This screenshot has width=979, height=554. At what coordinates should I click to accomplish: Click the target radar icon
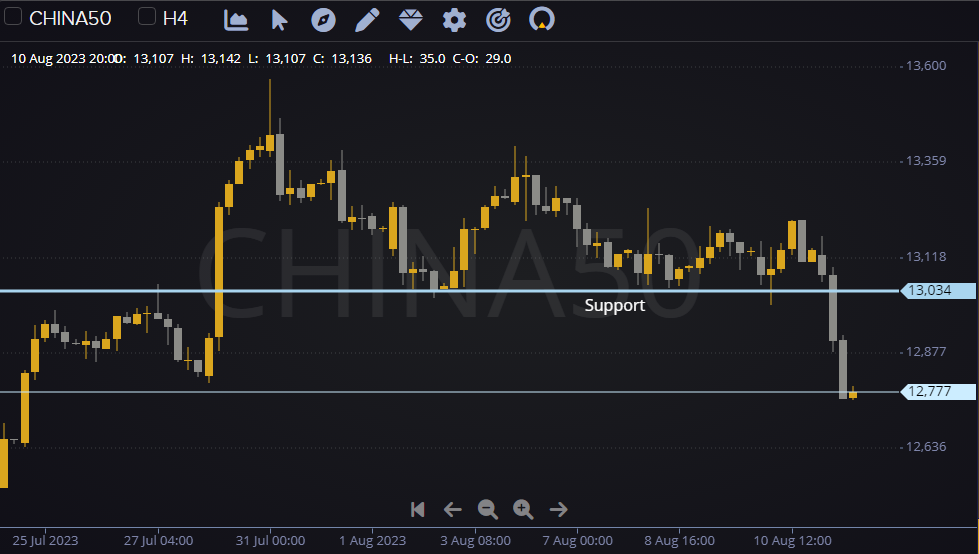(x=498, y=20)
